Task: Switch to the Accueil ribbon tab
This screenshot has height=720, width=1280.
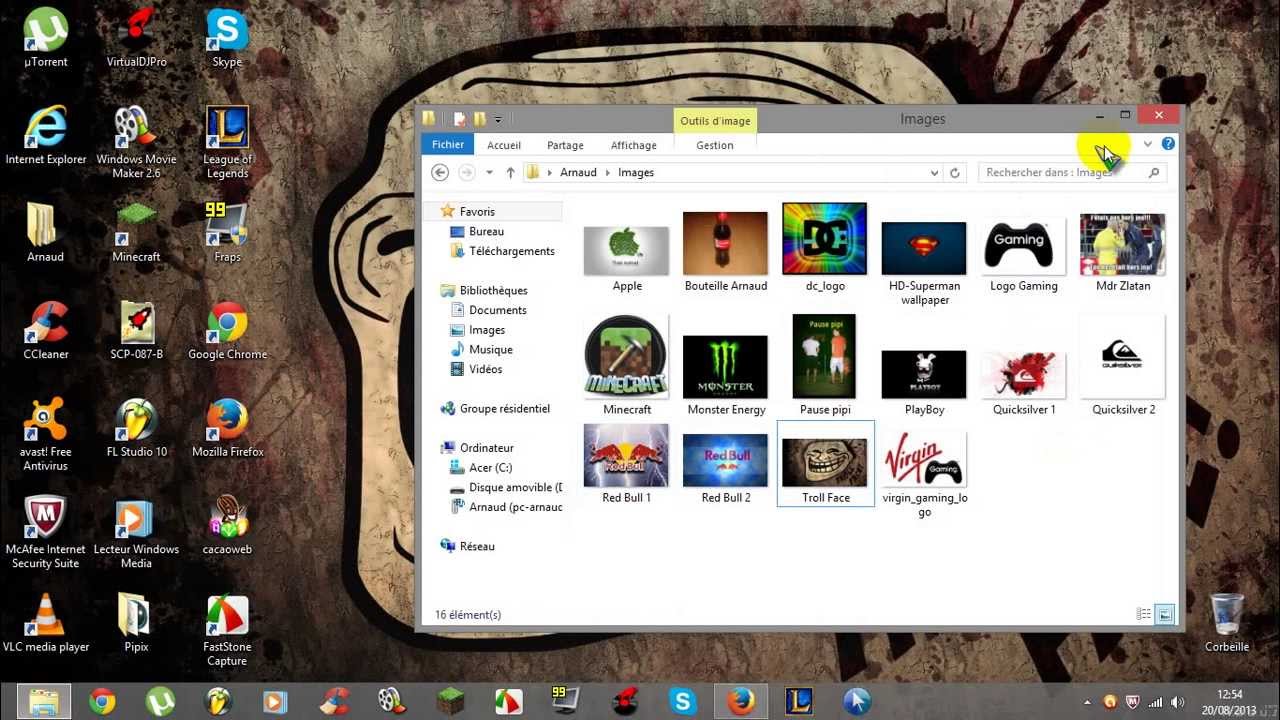Action: click(504, 145)
